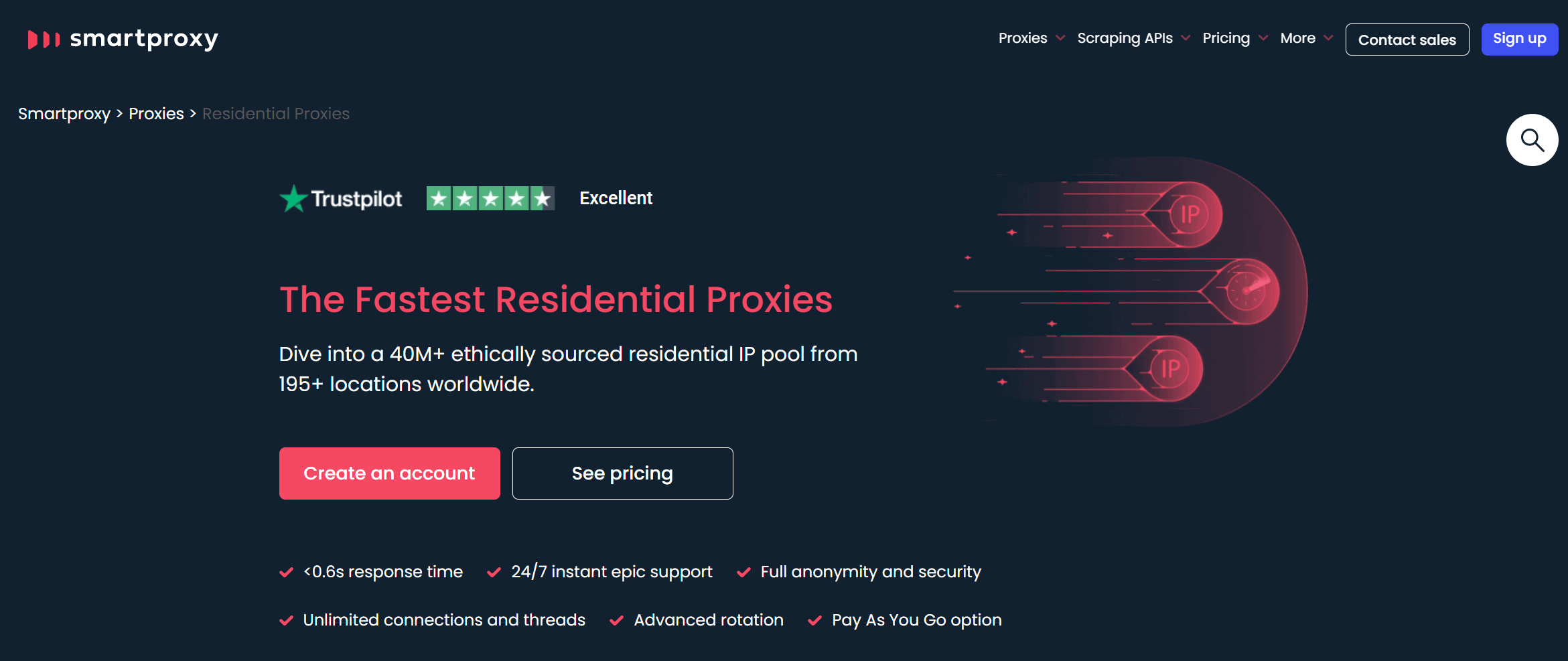Image resolution: width=1568 pixels, height=661 pixels.
Task: Click the Trustpilot green star logo
Action: click(293, 199)
